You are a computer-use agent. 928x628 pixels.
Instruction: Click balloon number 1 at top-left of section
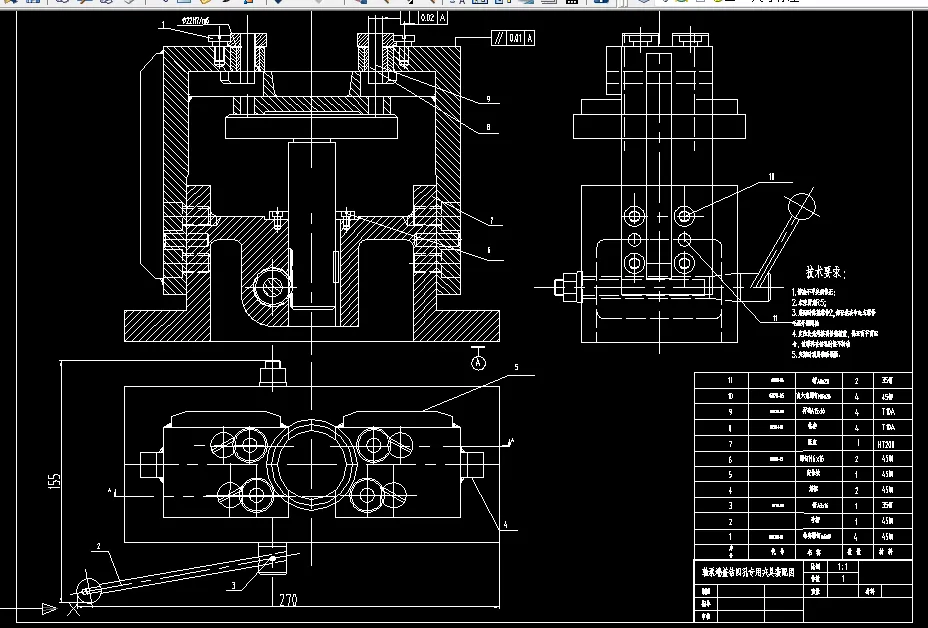tap(162, 25)
